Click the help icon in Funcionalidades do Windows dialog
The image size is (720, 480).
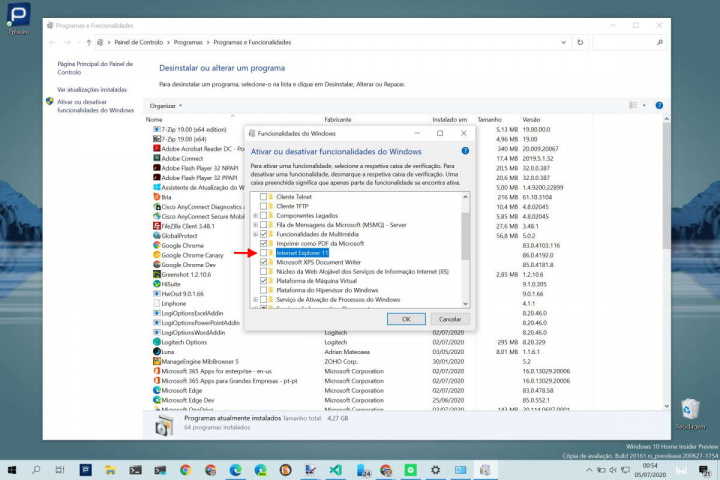(x=465, y=151)
